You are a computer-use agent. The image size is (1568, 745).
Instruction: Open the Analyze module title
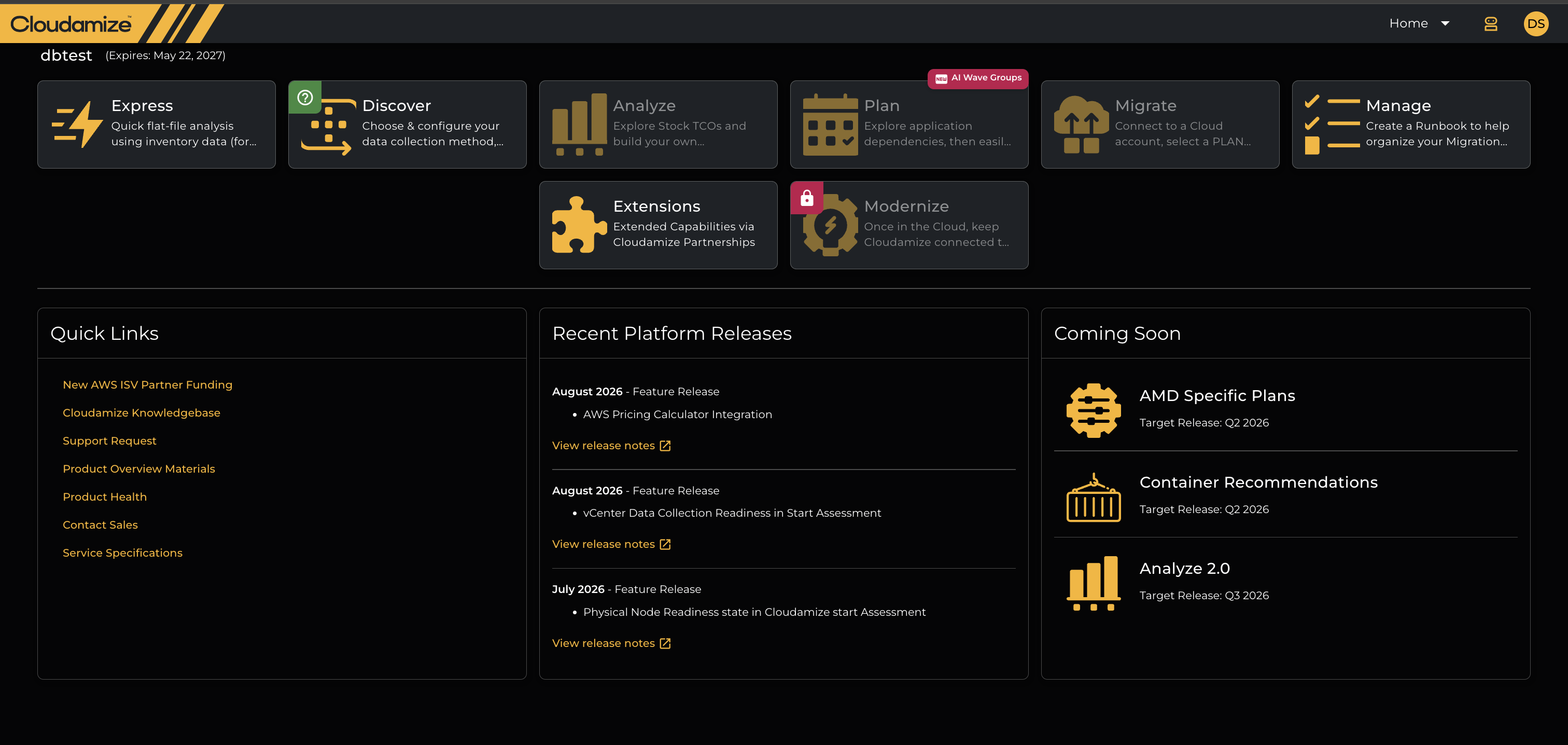click(644, 106)
